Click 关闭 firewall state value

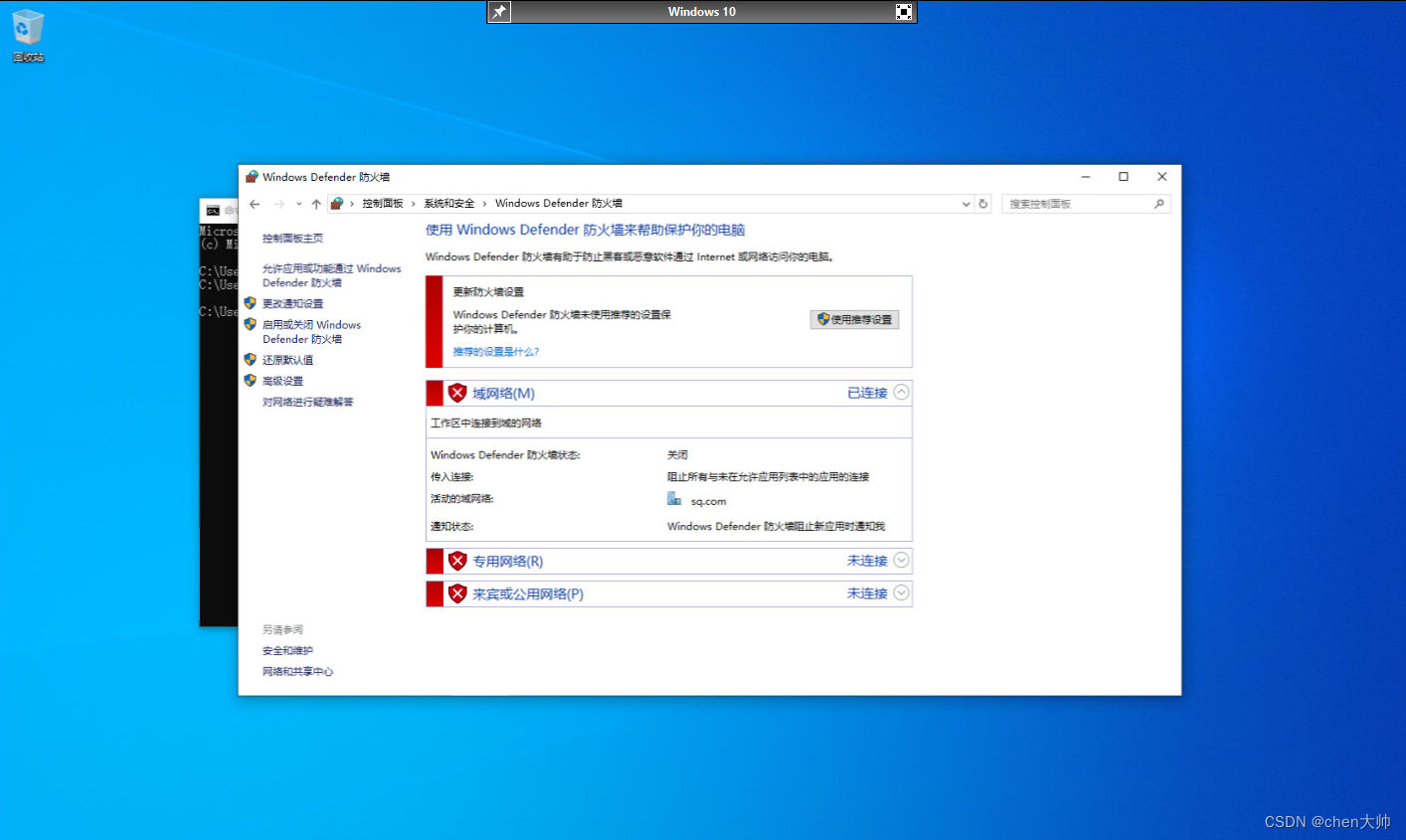point(677,455)
